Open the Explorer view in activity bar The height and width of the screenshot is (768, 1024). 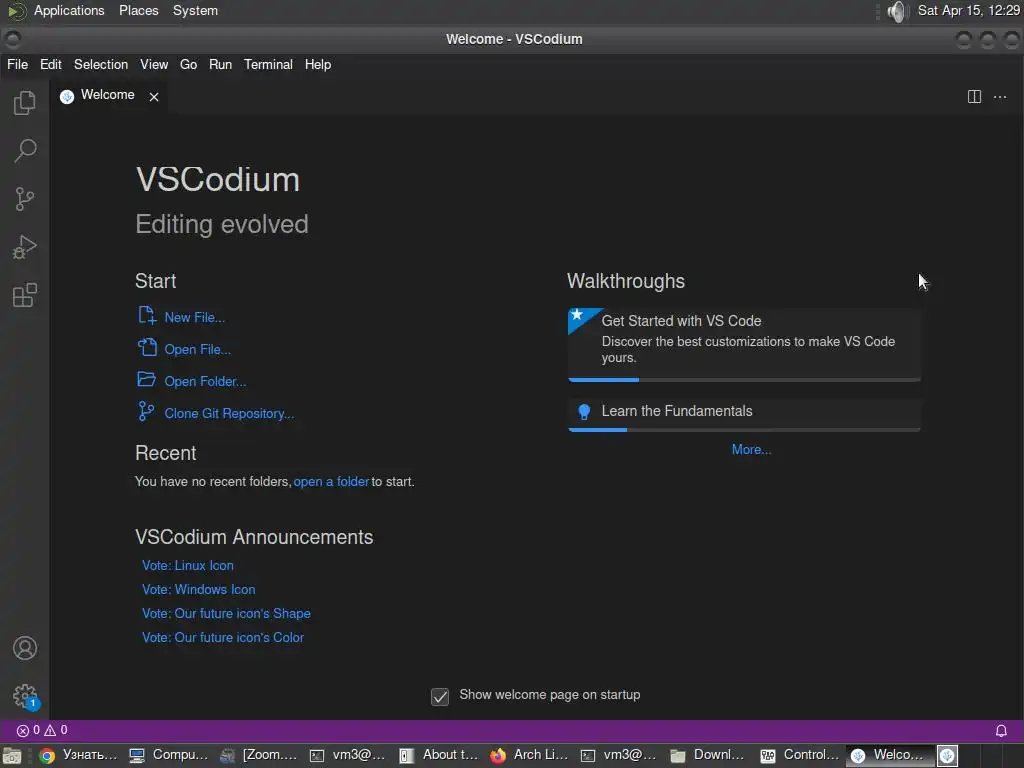[24, 103]
